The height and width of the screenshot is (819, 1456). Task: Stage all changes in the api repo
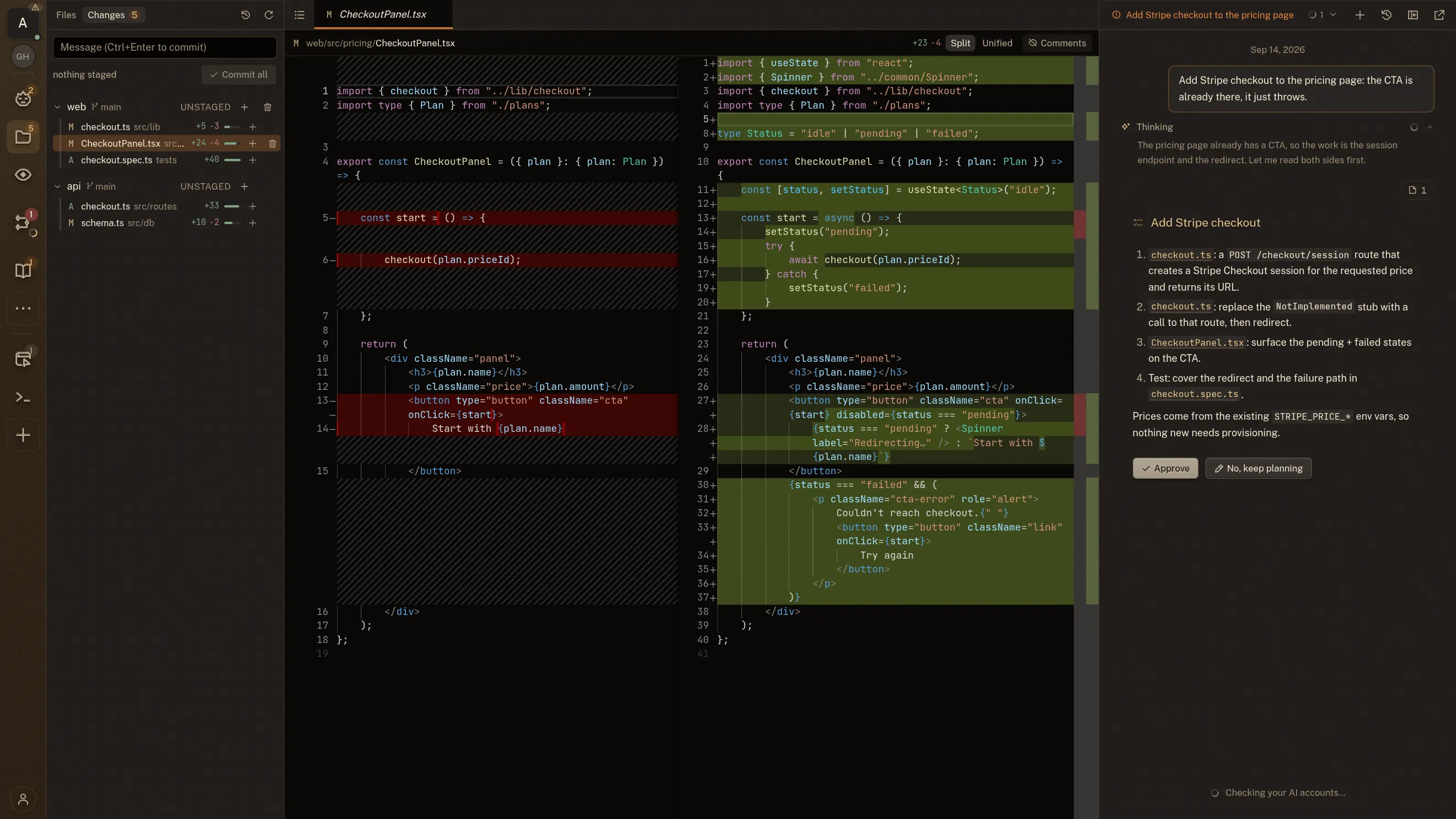244,186
